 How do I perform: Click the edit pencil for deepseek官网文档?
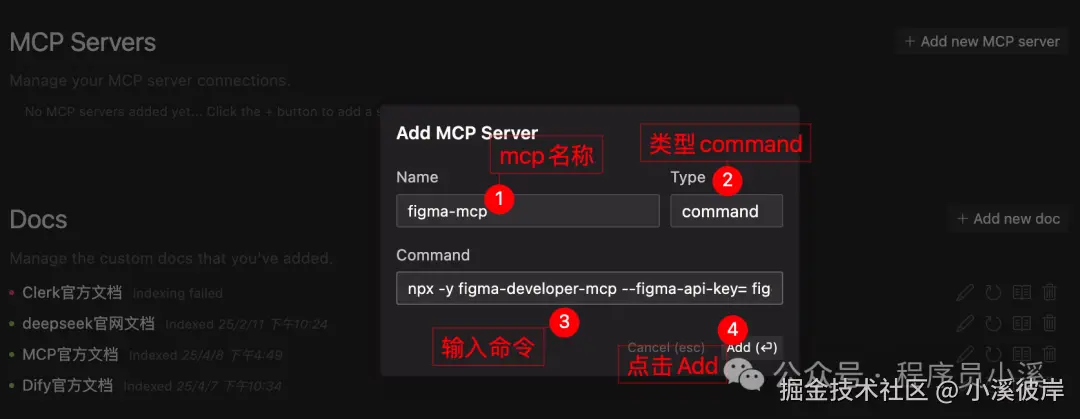pyautogui.click(x=966, y=323)
